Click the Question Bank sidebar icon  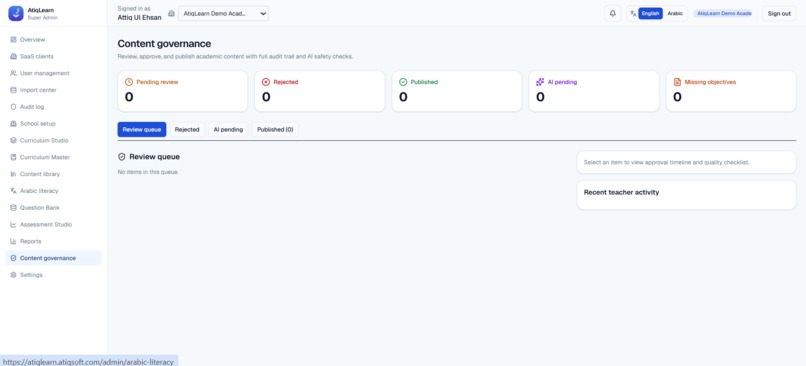pyautogui.click(x=13, y=208)
